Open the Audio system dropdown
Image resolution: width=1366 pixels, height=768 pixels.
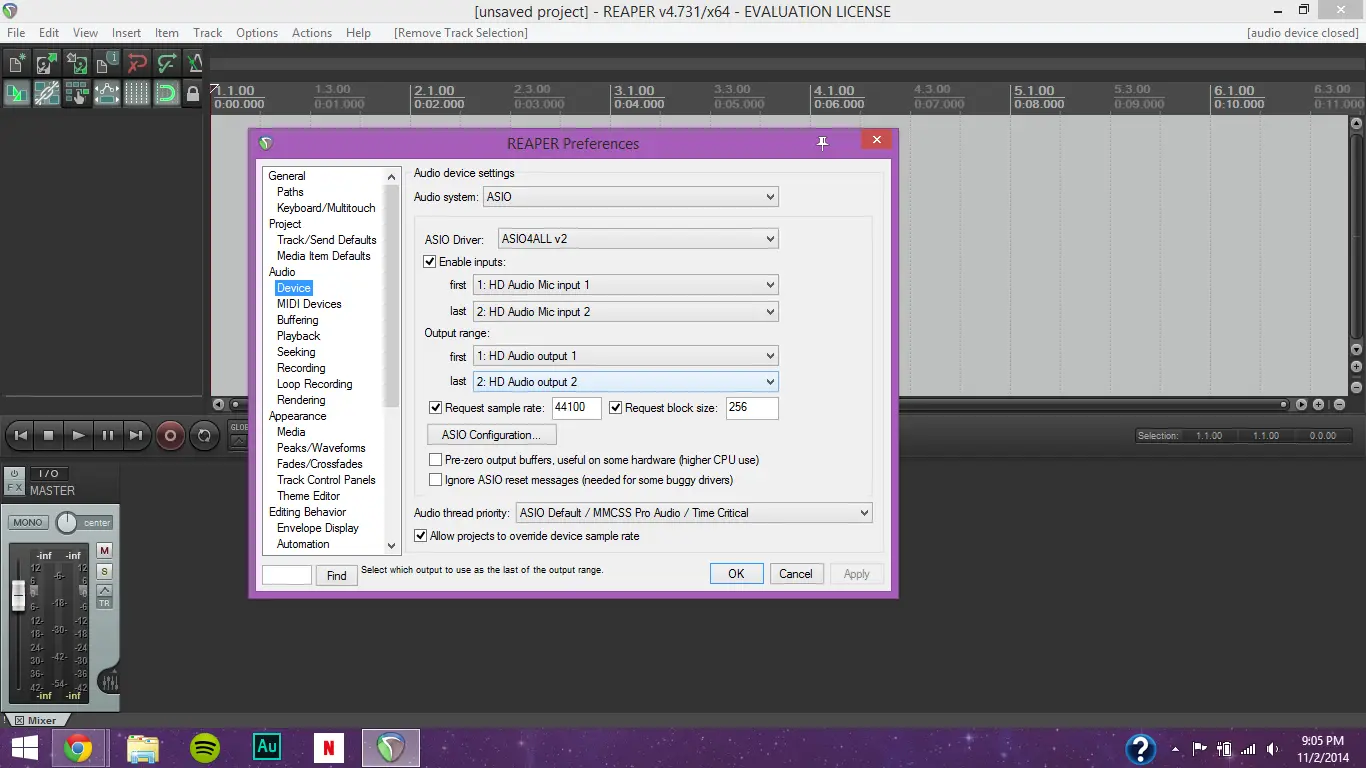coord(630,197)
